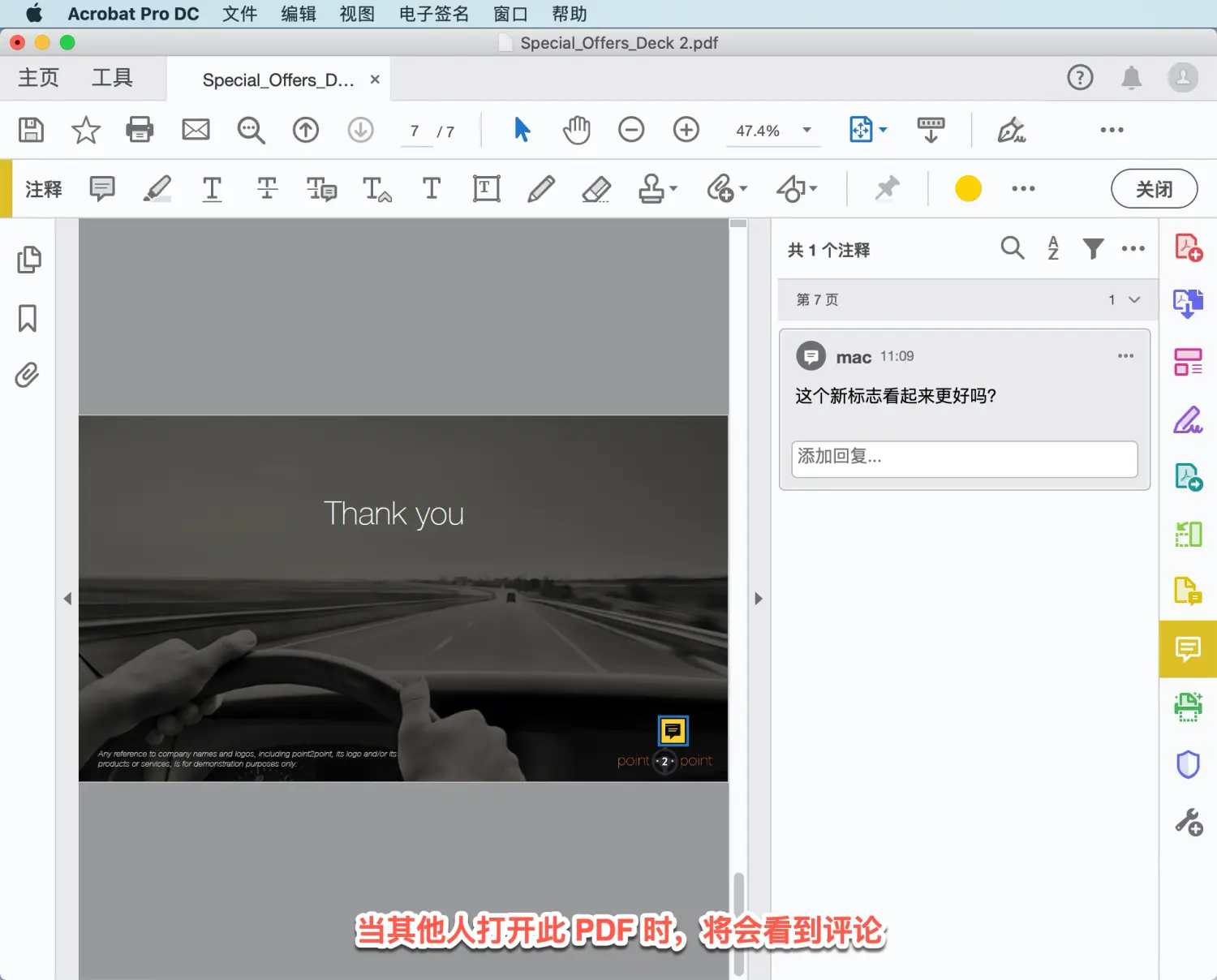The height and width of the screenshot is (980, 1217).
Task: Open the attachments paperclip panel
Action: [x=28, y=375]
